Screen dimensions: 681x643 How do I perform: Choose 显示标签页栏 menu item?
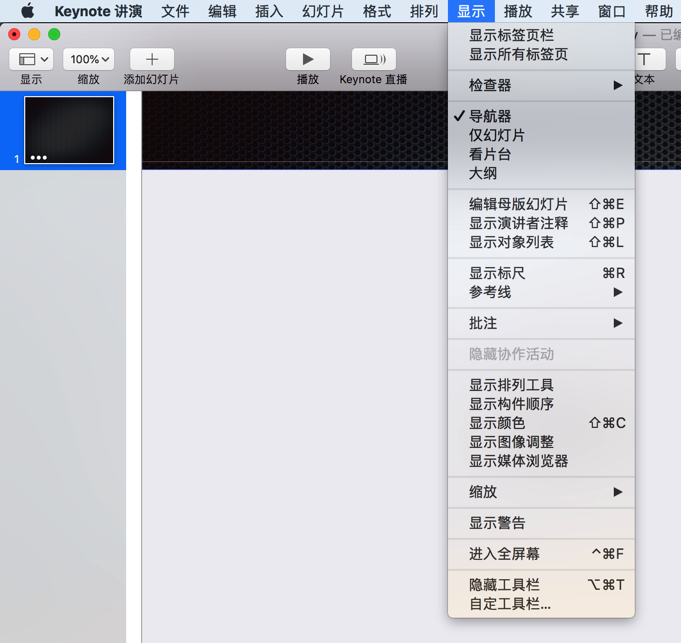point(541,35)
